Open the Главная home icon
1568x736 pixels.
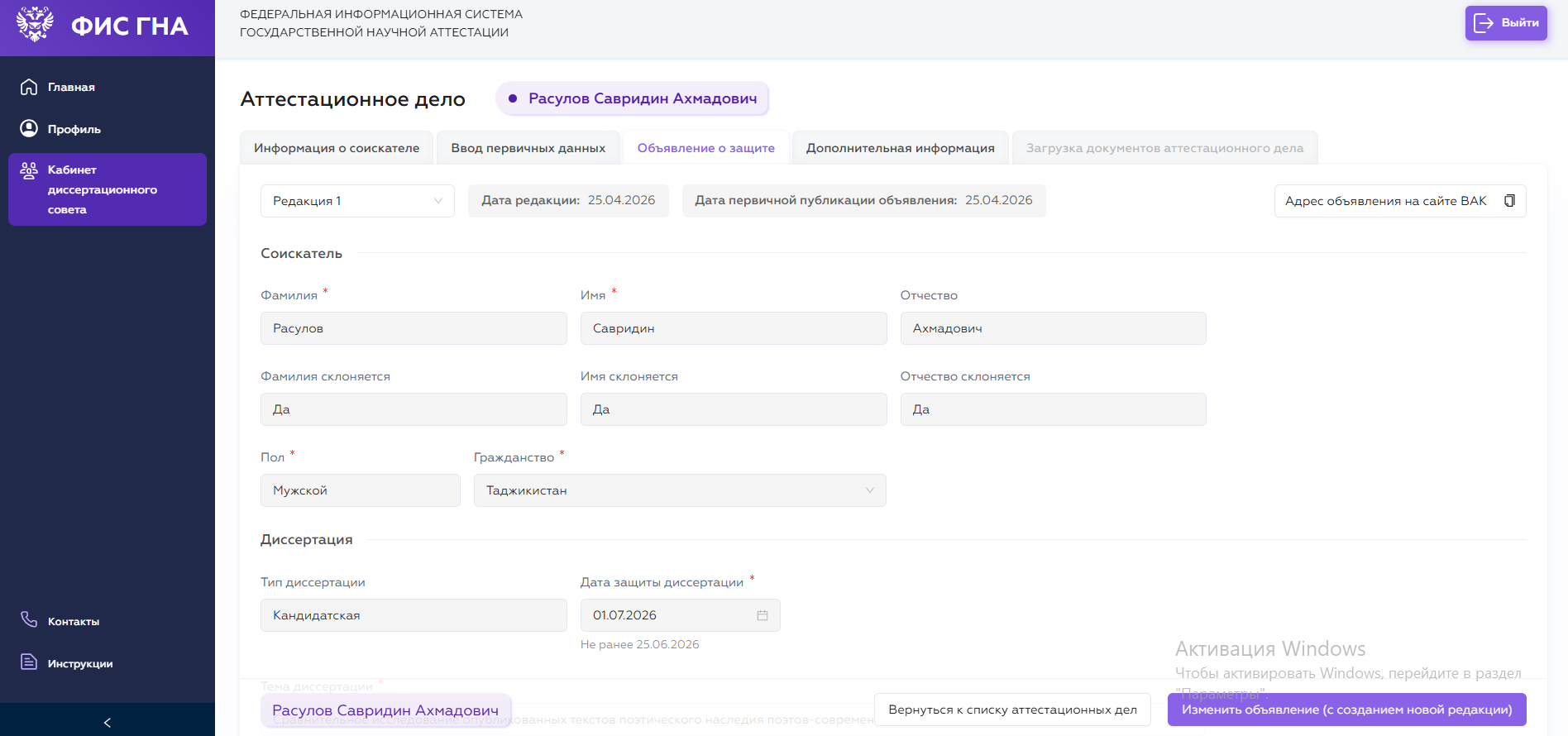pyautogui.click(x=29, y=87)
